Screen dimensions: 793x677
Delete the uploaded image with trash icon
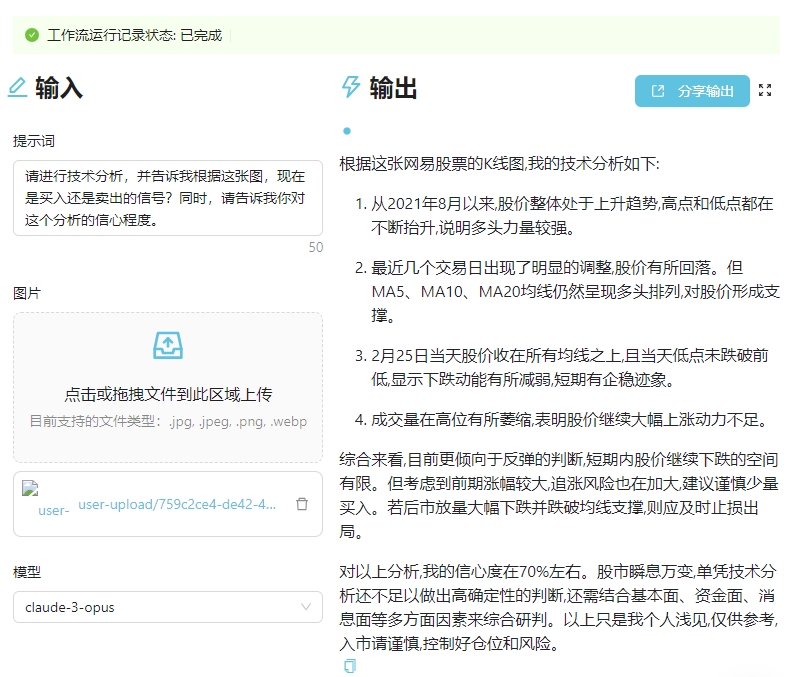coord(302,504)
